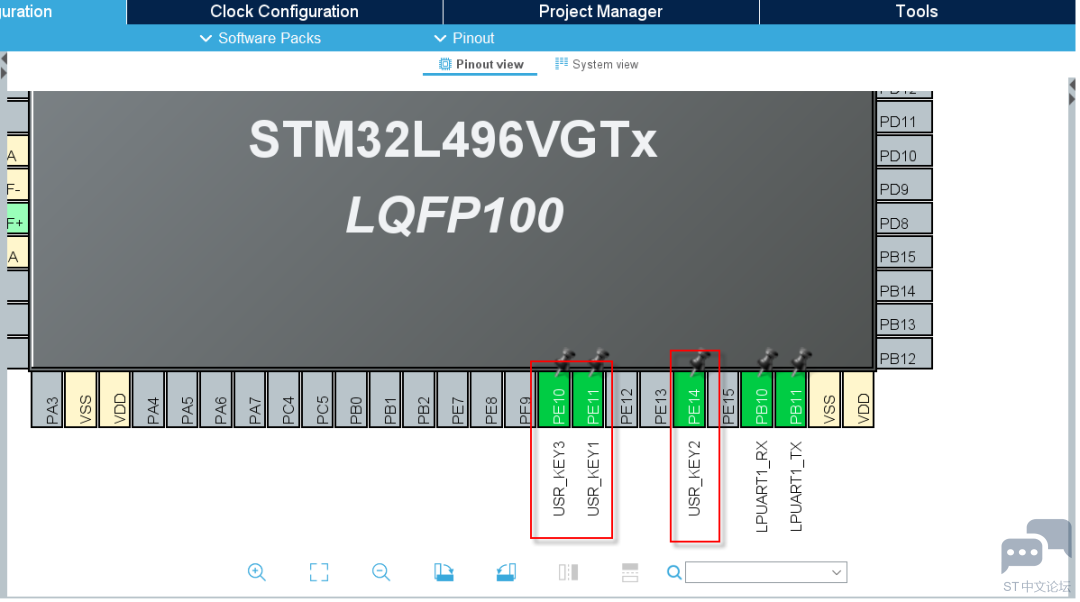Click pin PE7
The width and height of the screenshot is (1080, 602).
(x=454, y=399)
